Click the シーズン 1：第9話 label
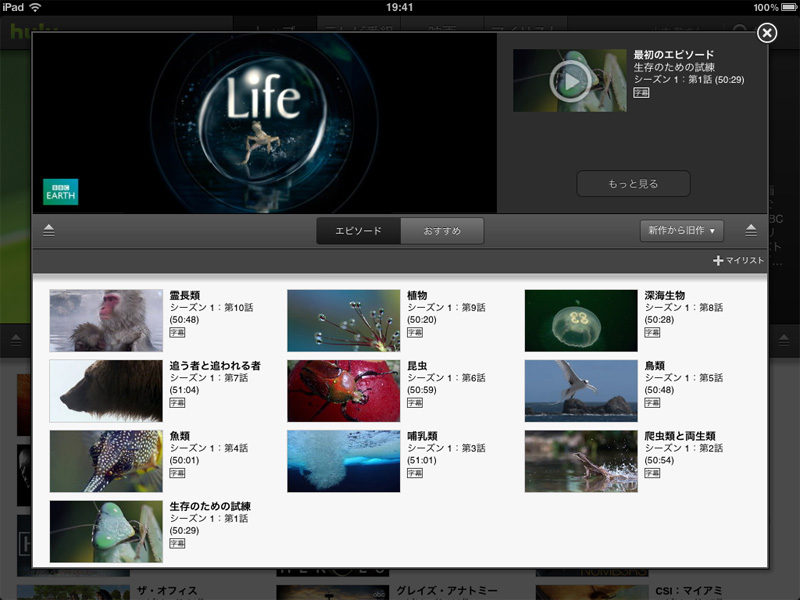This screenshot has height=600, width=800. [446, 308]
